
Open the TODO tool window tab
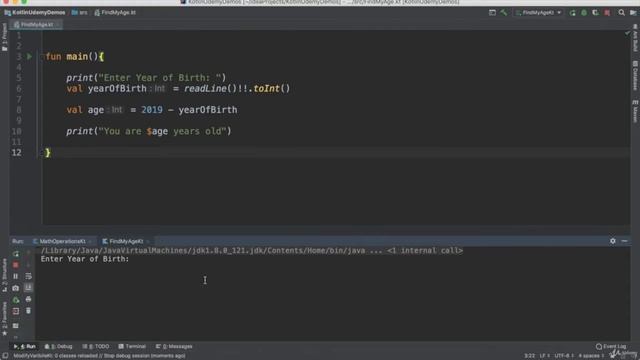coord(96,347)
